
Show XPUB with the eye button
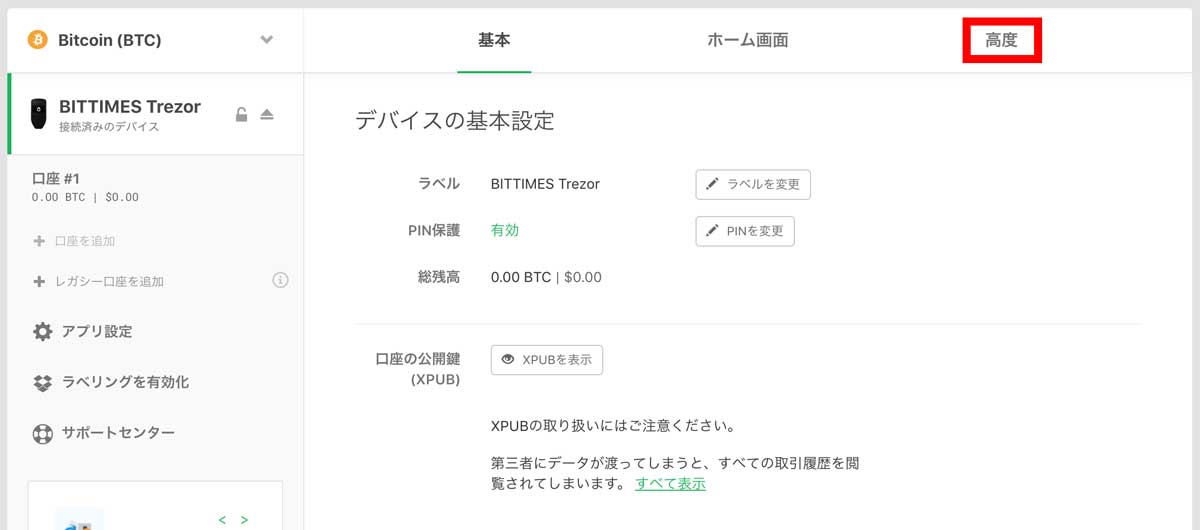[547, 360]
